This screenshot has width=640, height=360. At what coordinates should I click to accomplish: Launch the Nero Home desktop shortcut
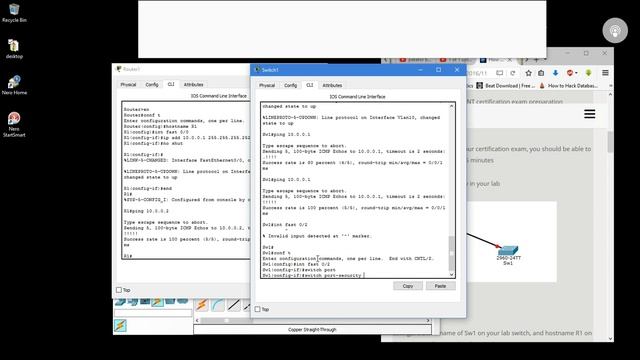14,85
